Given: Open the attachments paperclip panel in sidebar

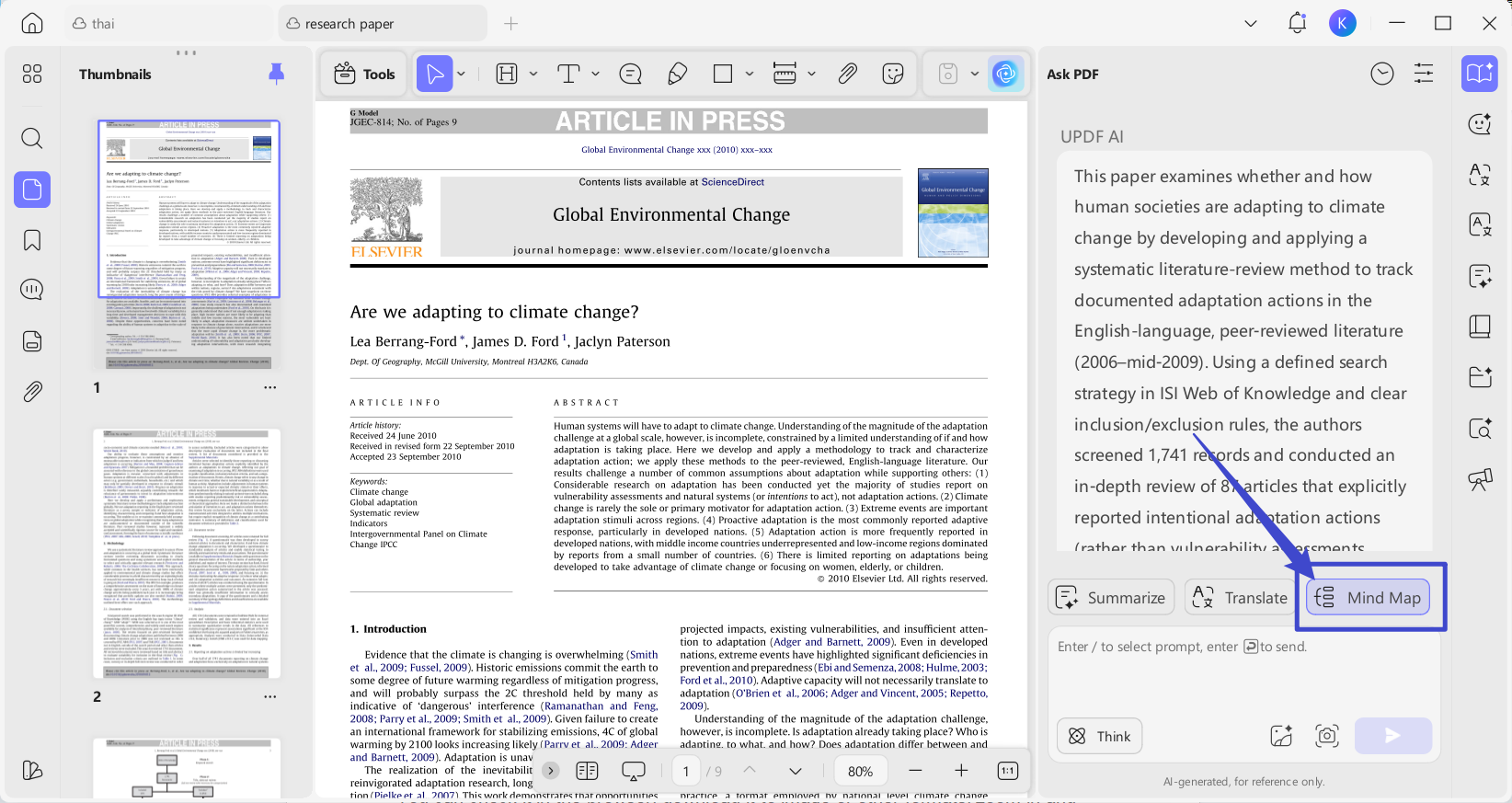Looking at the screenshot, I should tap(32, 392).
